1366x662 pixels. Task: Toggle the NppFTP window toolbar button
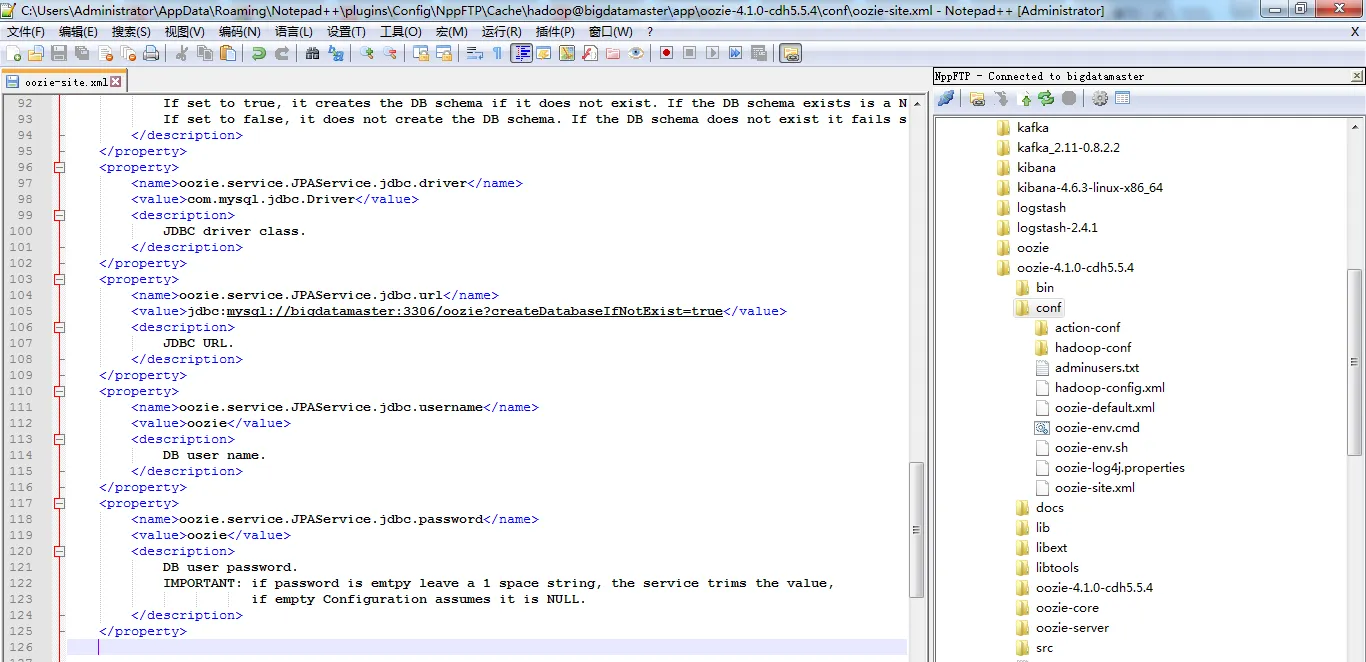click(791, 53)
